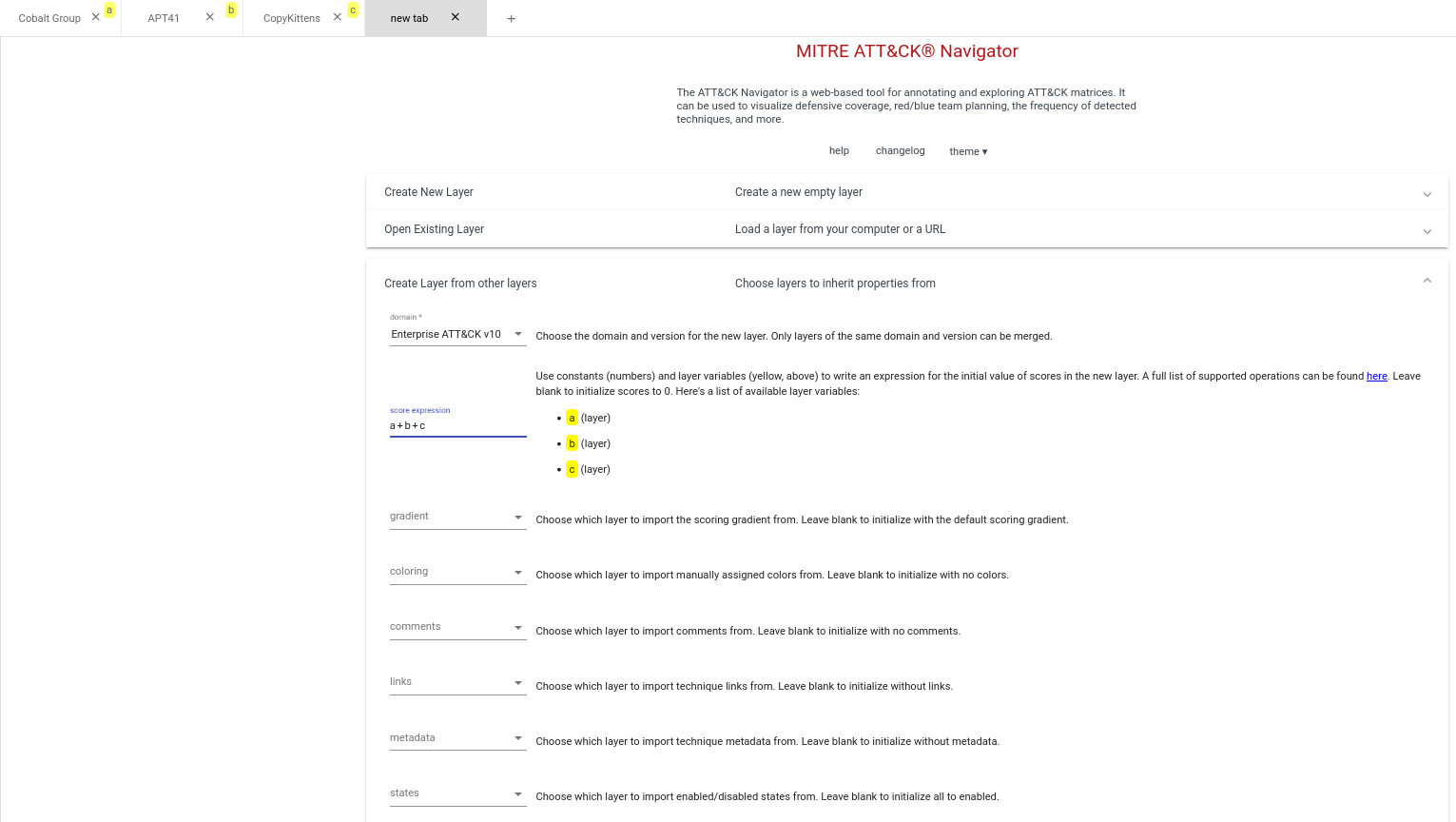This screenshot has width=1456, height=822.
Task: Open the changelog link
Action: (901, 150)
